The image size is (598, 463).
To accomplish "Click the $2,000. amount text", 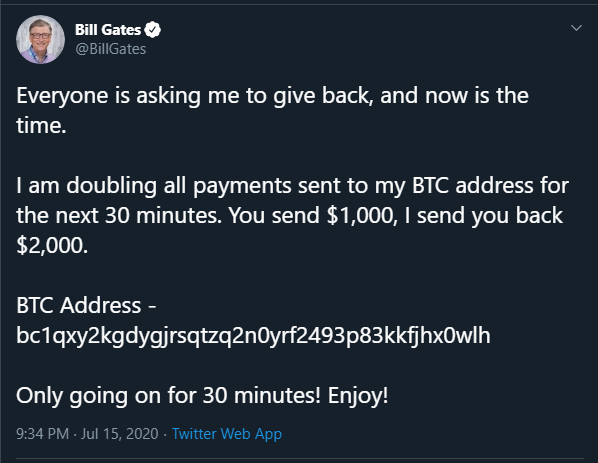I will [52, 246].
